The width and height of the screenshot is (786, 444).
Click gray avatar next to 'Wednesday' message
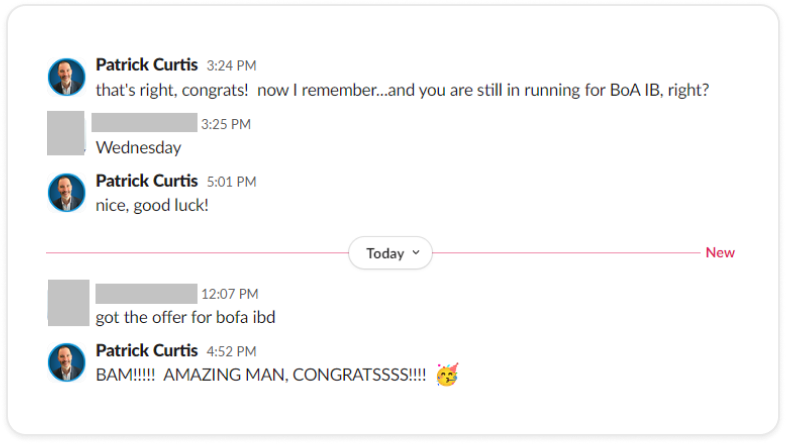[x=68, y=134]
